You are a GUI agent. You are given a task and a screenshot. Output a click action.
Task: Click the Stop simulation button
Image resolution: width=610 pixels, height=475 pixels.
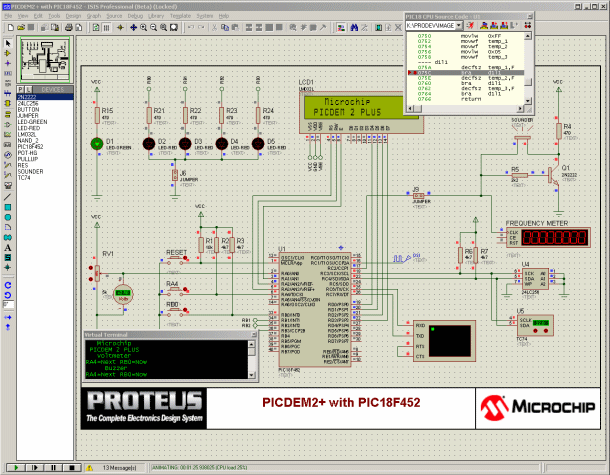[72, 468]
